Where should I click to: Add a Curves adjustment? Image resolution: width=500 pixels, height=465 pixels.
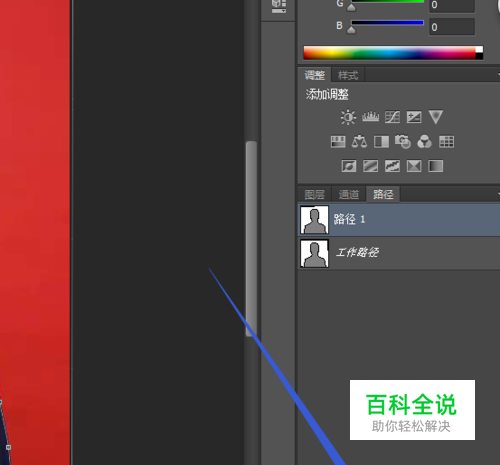(392, 117)
